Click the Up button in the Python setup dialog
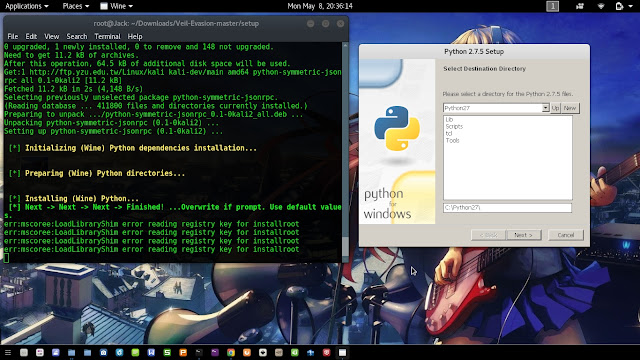The width and height of the screenshot is (640, 360). tap(555, 108)
